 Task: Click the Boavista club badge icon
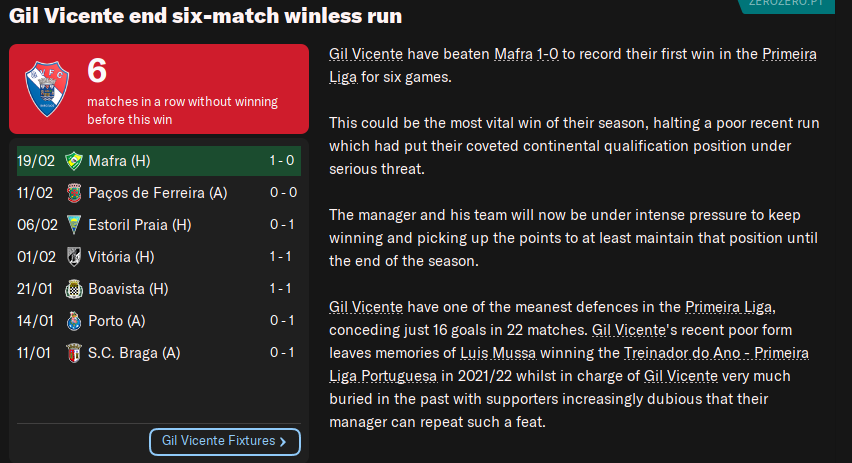point(72,289)
